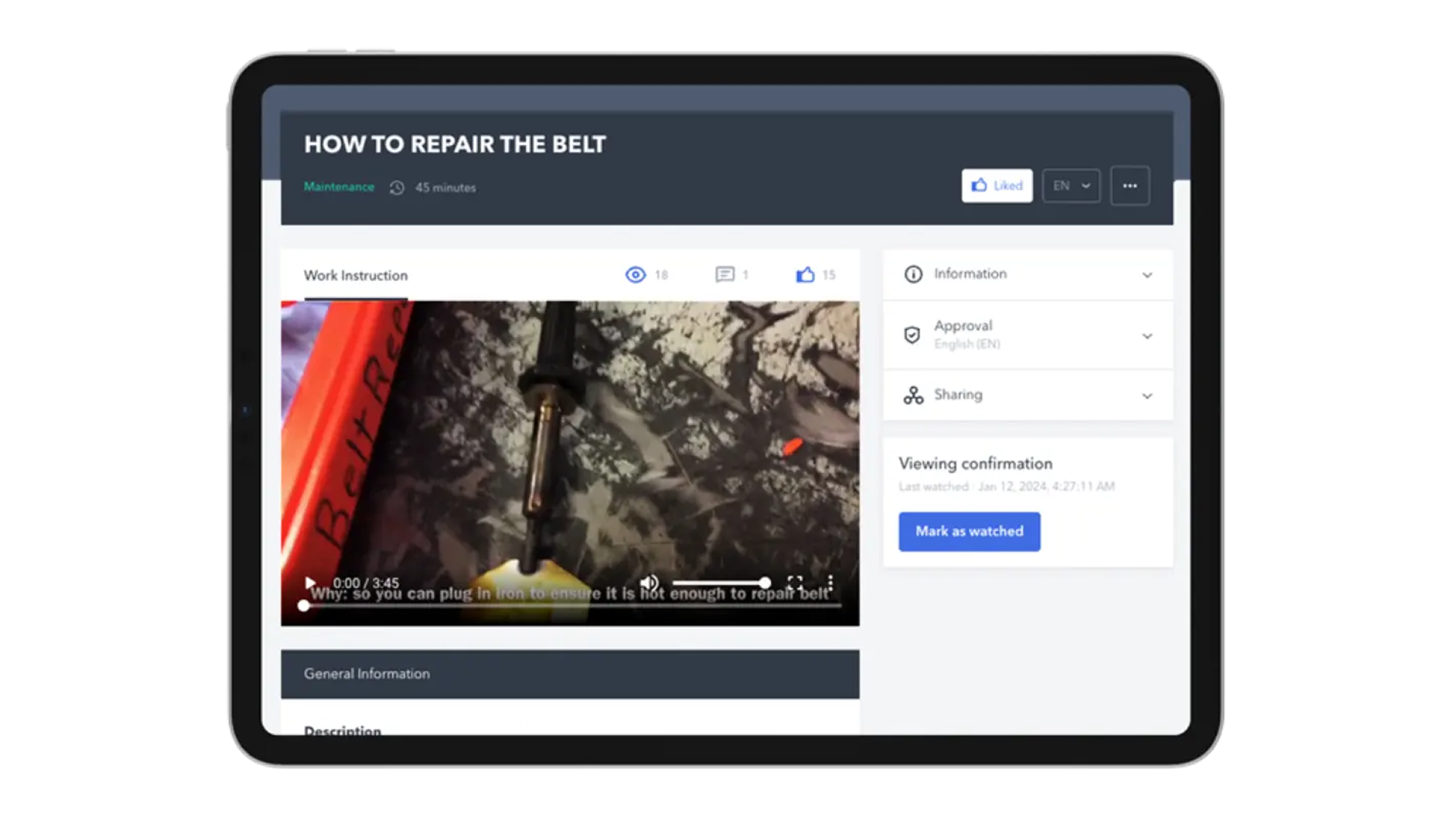The image size is (1456, 819).
Task: Select the Work Instruction tab
Action: tap(356, 275)
